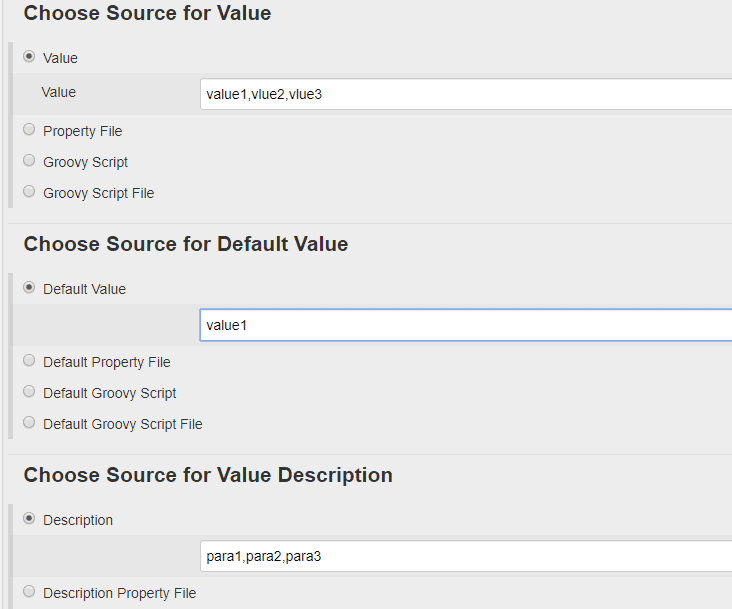The image size is (732, 609).
Task: Click the 'Choose Source for Value Description' heading
Action: (x=208, y=475)
